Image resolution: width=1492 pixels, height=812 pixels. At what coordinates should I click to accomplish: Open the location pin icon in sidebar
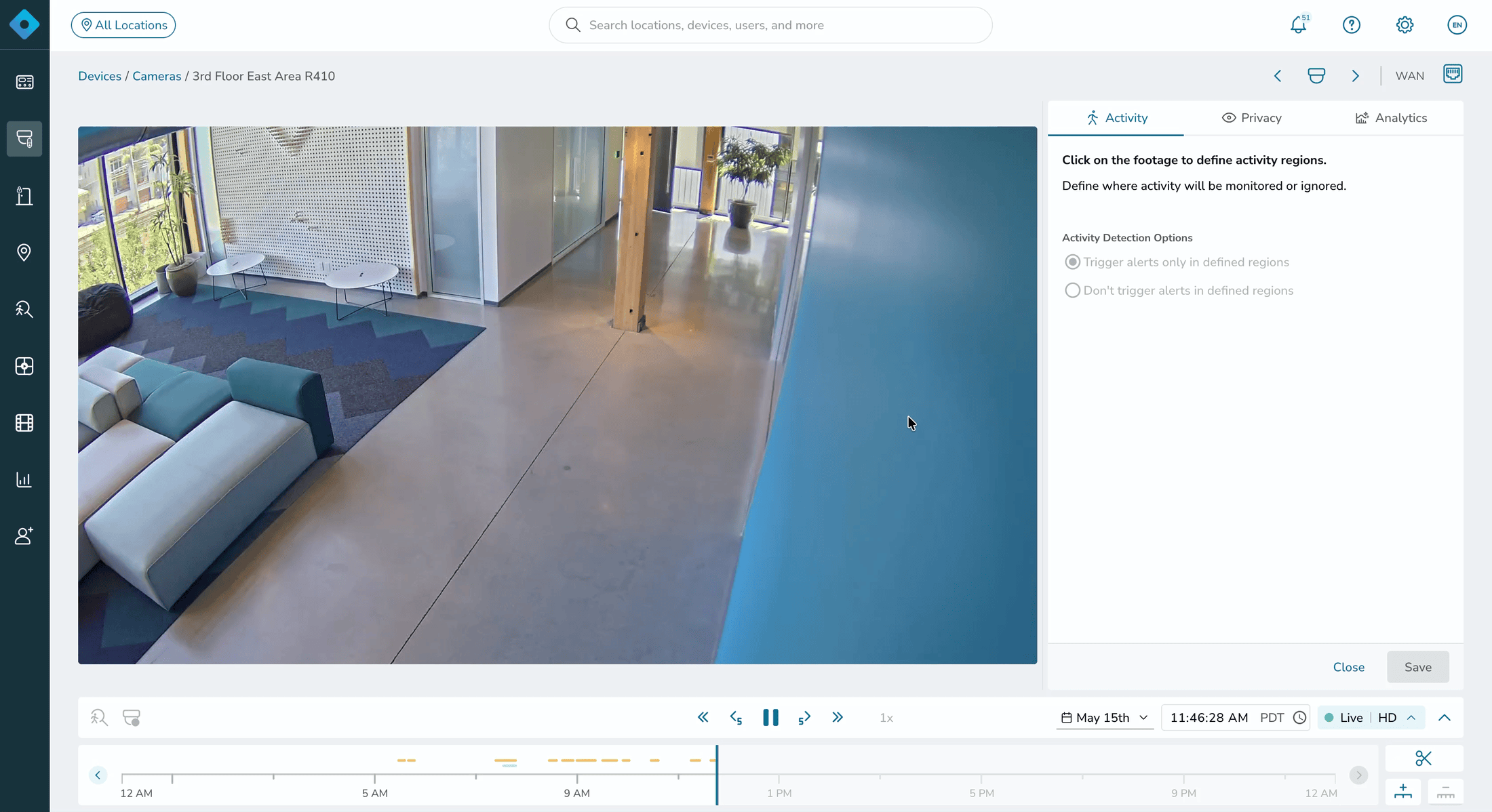coord(24,253)
